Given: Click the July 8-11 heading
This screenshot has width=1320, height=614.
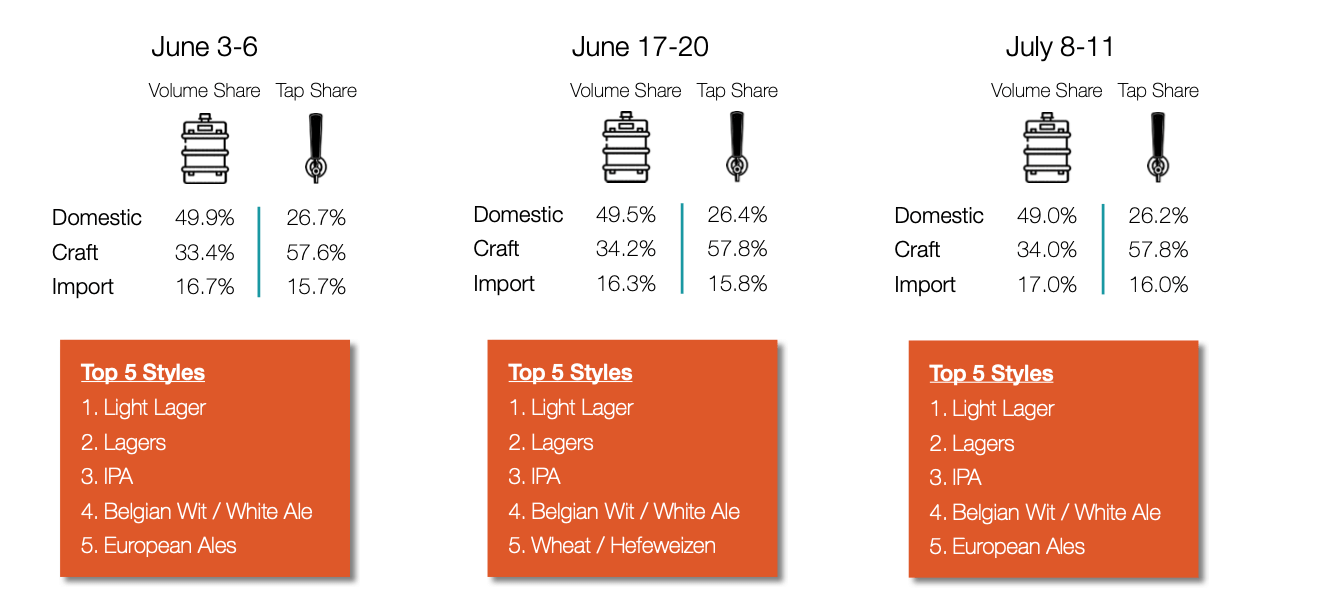Looking at the screenshot, I should tap(1060, 47).
